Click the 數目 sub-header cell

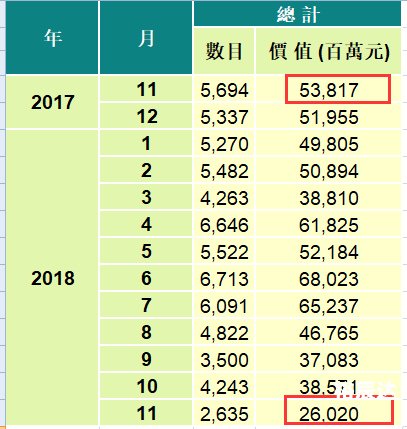coord(224,51)
